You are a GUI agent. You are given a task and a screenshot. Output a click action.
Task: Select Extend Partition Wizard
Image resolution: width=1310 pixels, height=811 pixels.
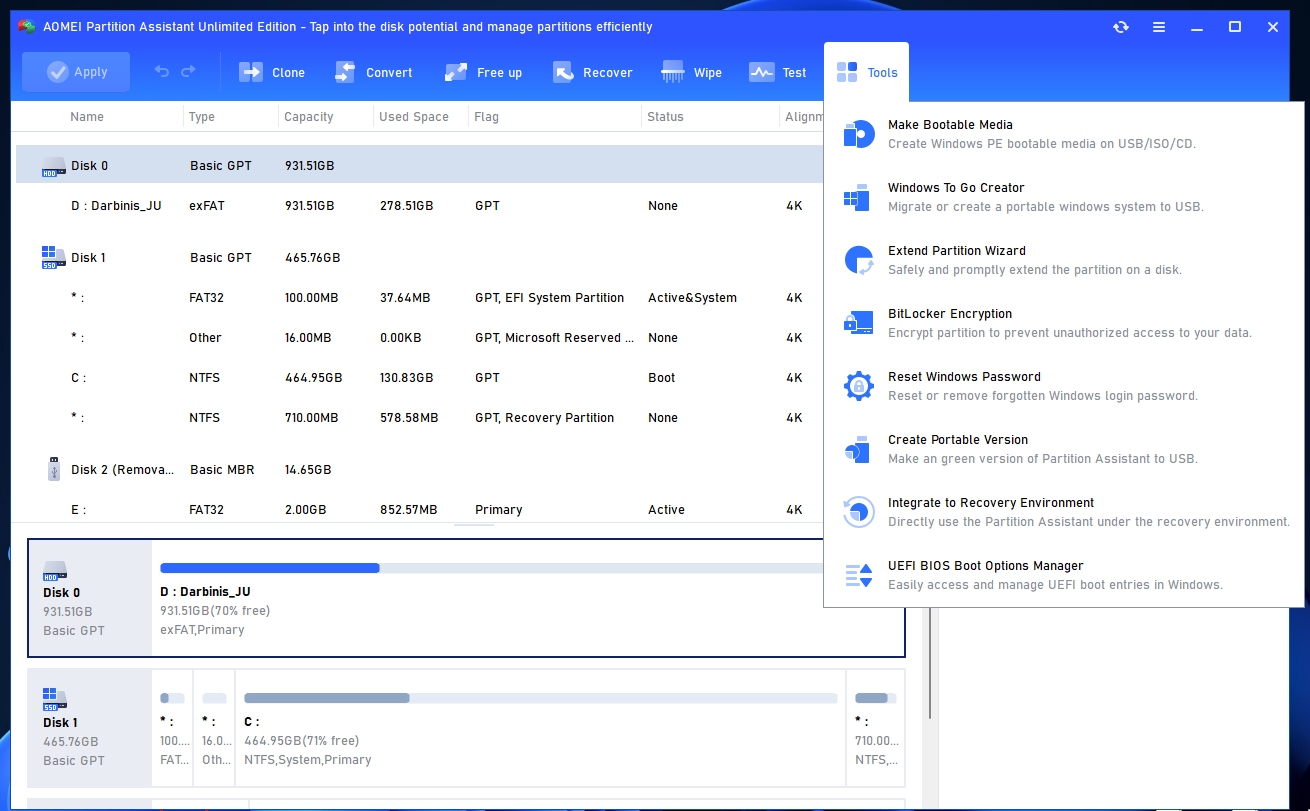[1064, 260]
